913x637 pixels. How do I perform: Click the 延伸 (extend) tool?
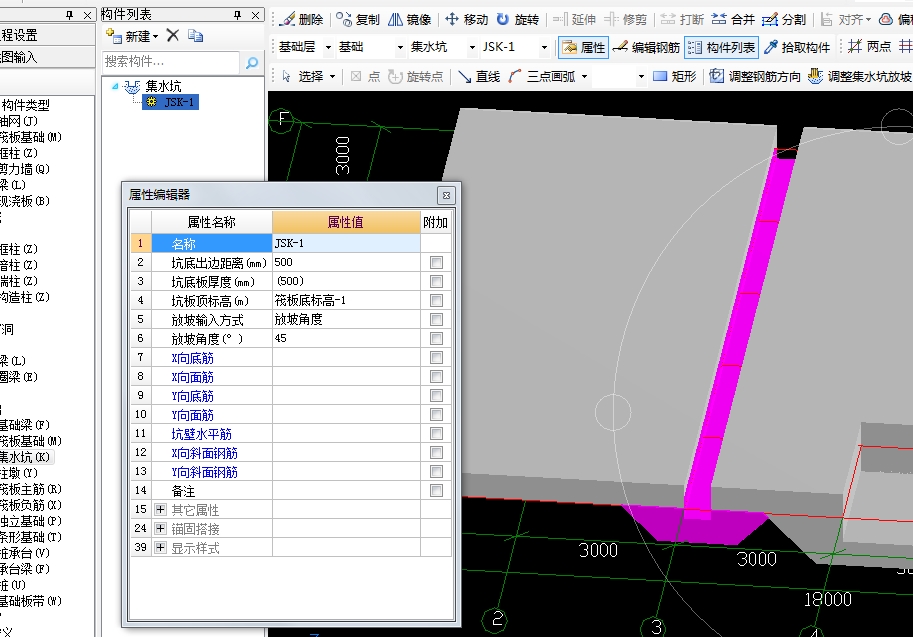[574, 19]
